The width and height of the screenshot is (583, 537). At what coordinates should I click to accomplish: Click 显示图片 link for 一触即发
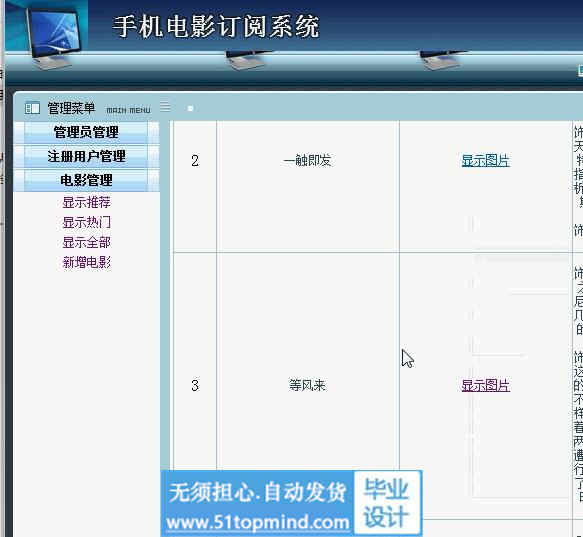(485, 161)
